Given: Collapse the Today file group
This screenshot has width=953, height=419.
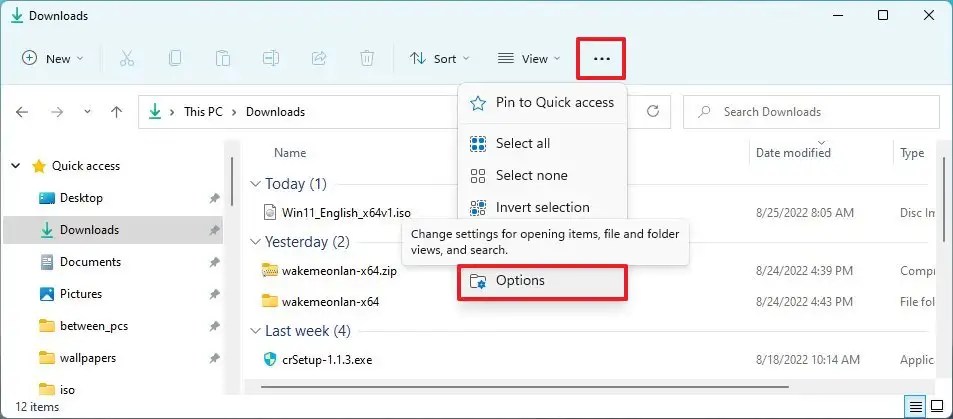Looking at the screenshot, I should coord(255,184).
